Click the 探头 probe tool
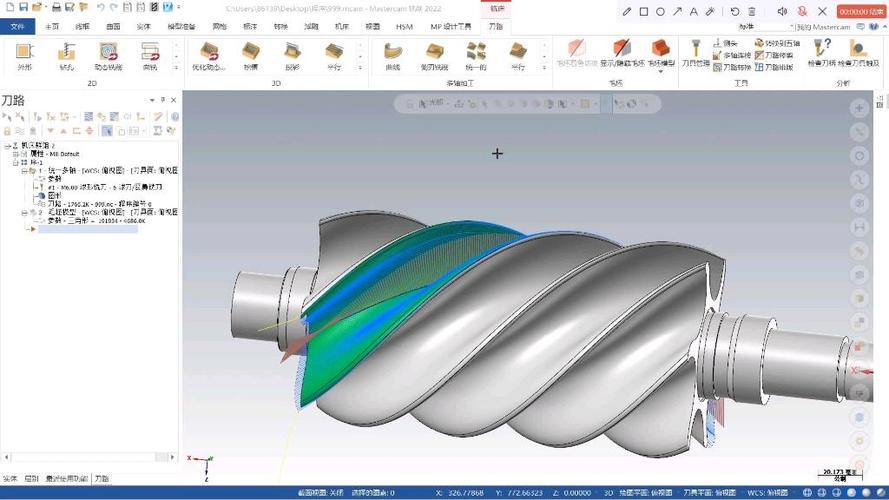Viewport: 889px width, 500px height. (725, 43)
